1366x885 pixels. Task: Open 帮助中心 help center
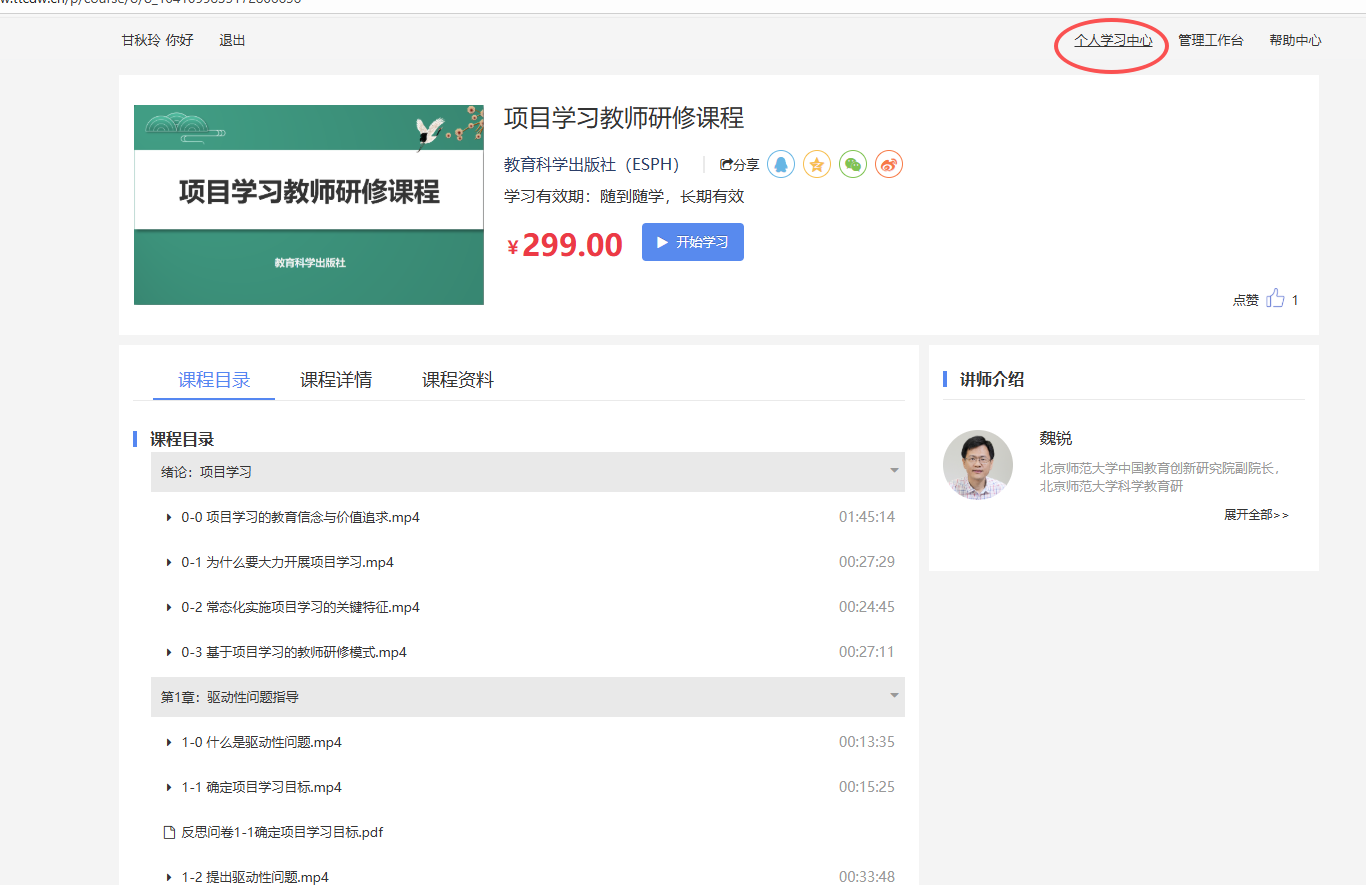pyautogui.click(x=1295, y=40)
